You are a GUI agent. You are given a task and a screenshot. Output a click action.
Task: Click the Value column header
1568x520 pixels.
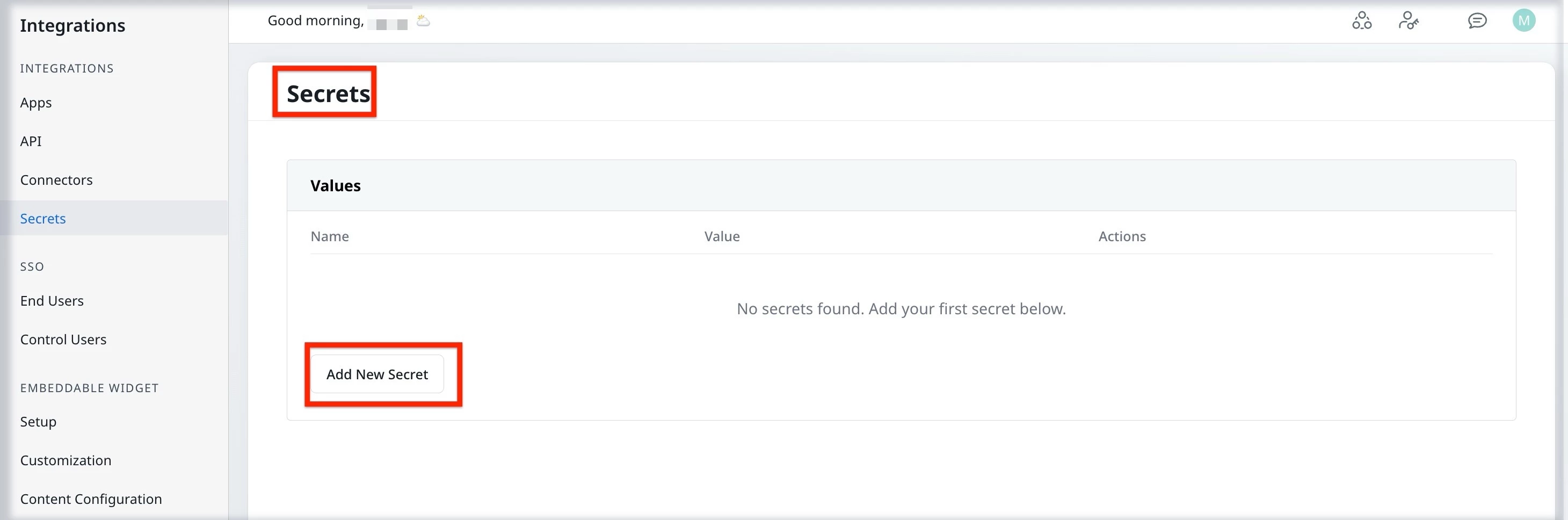pyautogui.click(x=721, y=236)
